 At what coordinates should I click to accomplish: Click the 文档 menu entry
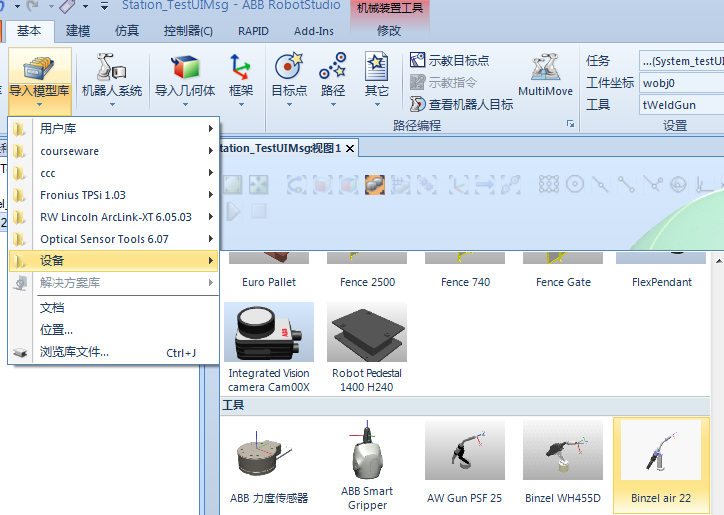pos(113,308)
